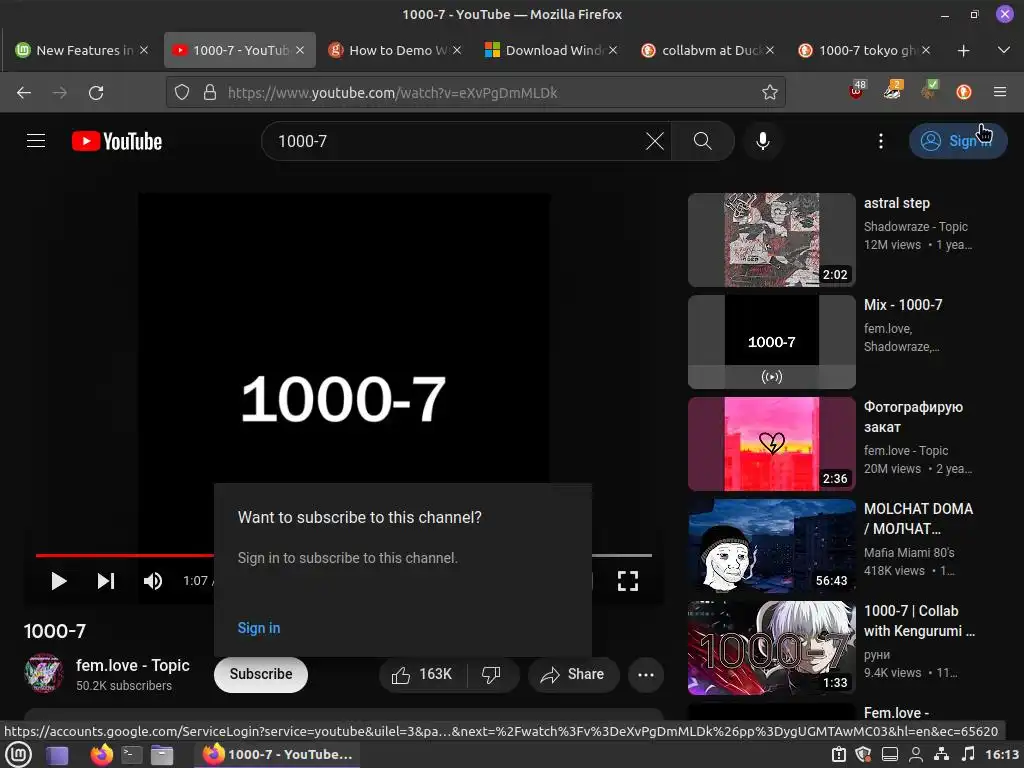Screen dimensions: 1024x768
Task: Click the YouTube URL address bar
Action: (x=475, y=93)
